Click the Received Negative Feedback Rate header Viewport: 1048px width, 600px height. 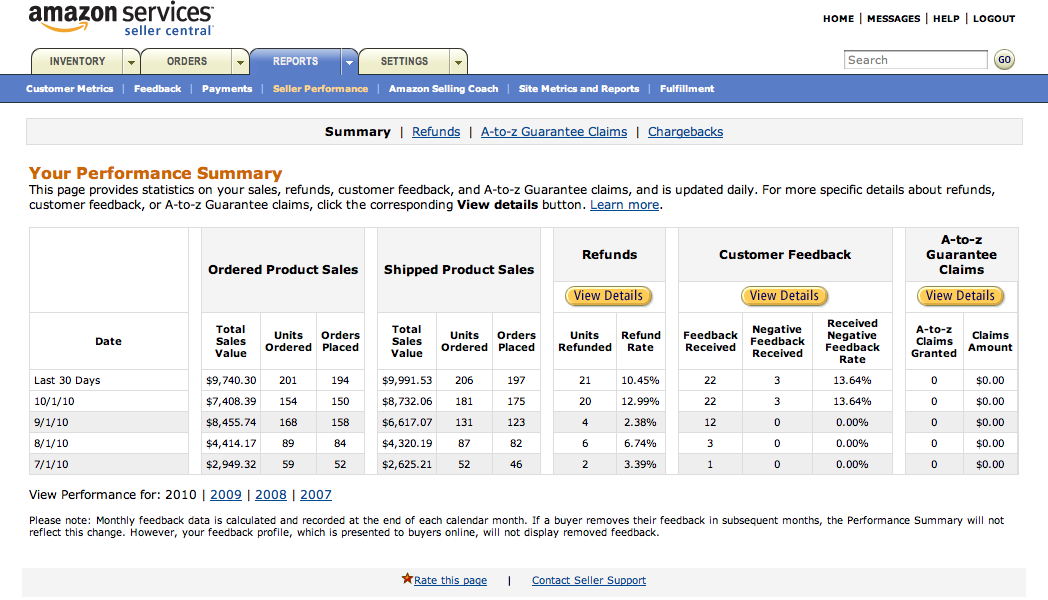click(x=852, y=341)
